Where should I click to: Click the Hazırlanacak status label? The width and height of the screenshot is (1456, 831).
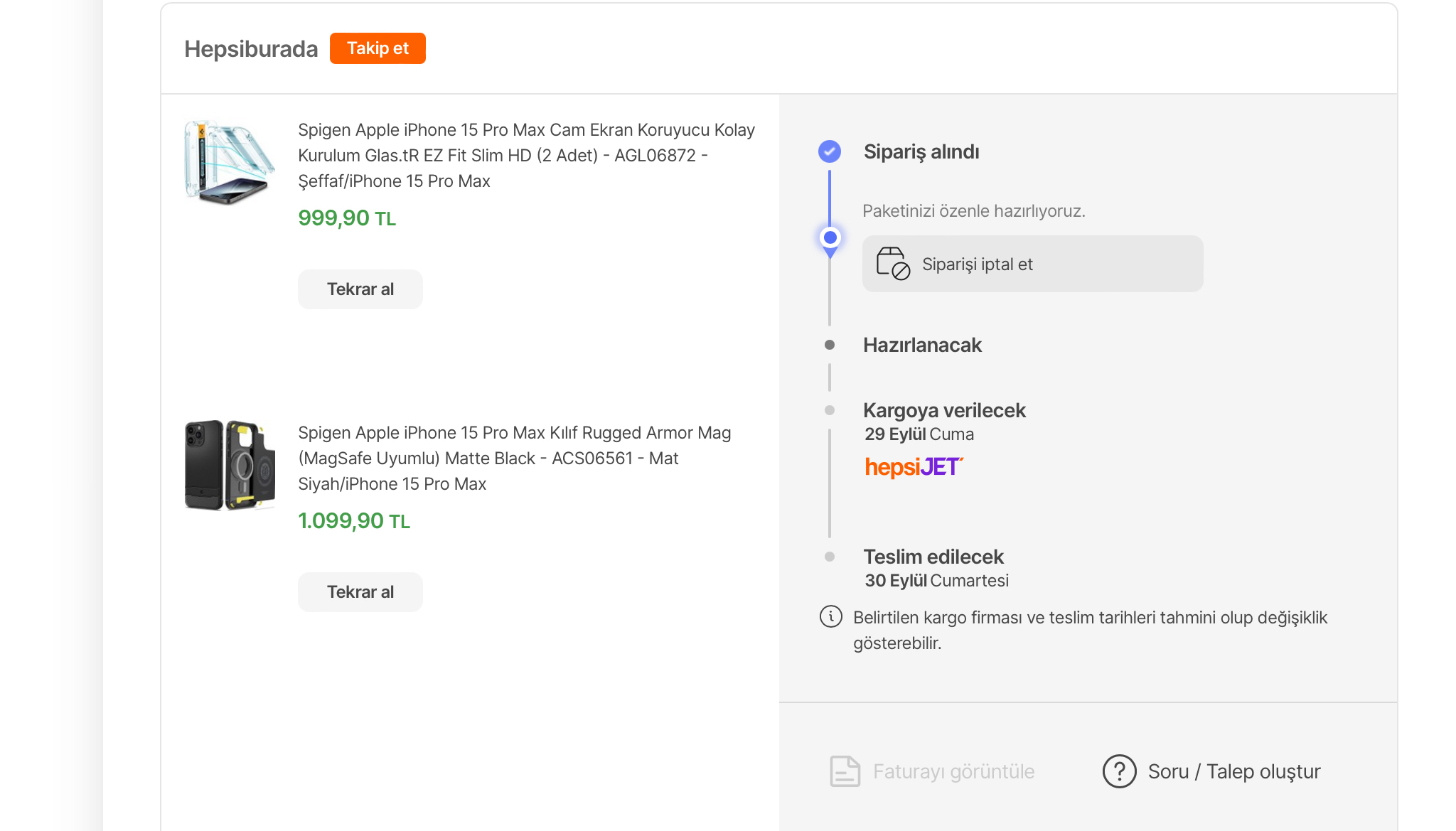[922, 345]
